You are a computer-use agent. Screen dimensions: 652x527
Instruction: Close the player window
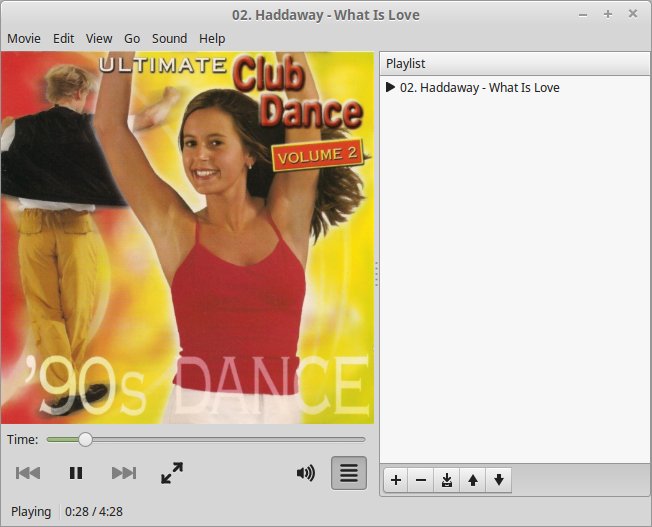633,14
